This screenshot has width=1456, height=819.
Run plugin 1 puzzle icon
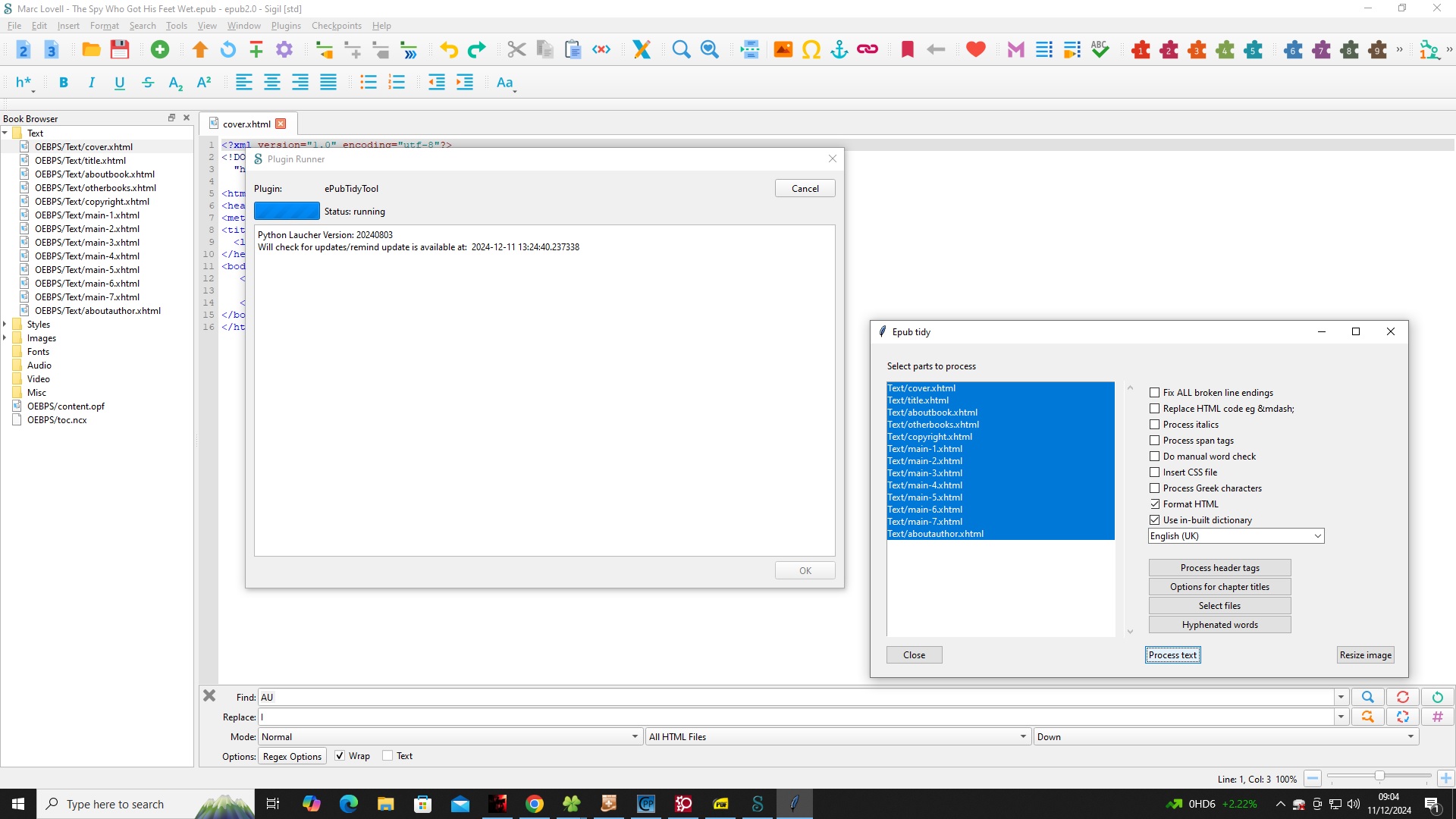[1141, 50]
